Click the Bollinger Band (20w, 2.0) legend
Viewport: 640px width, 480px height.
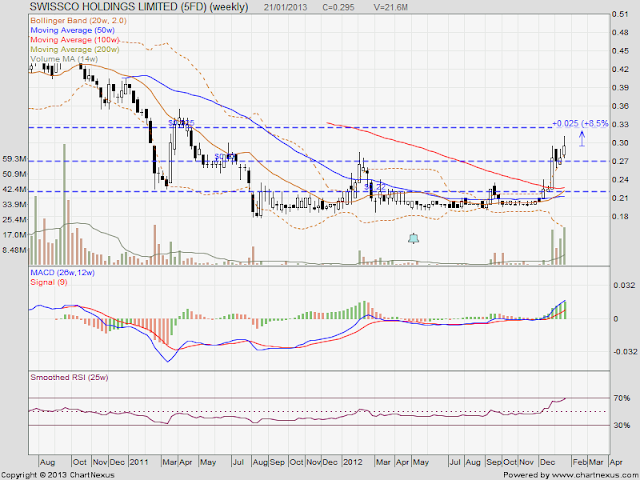click(x=78, y=20)
